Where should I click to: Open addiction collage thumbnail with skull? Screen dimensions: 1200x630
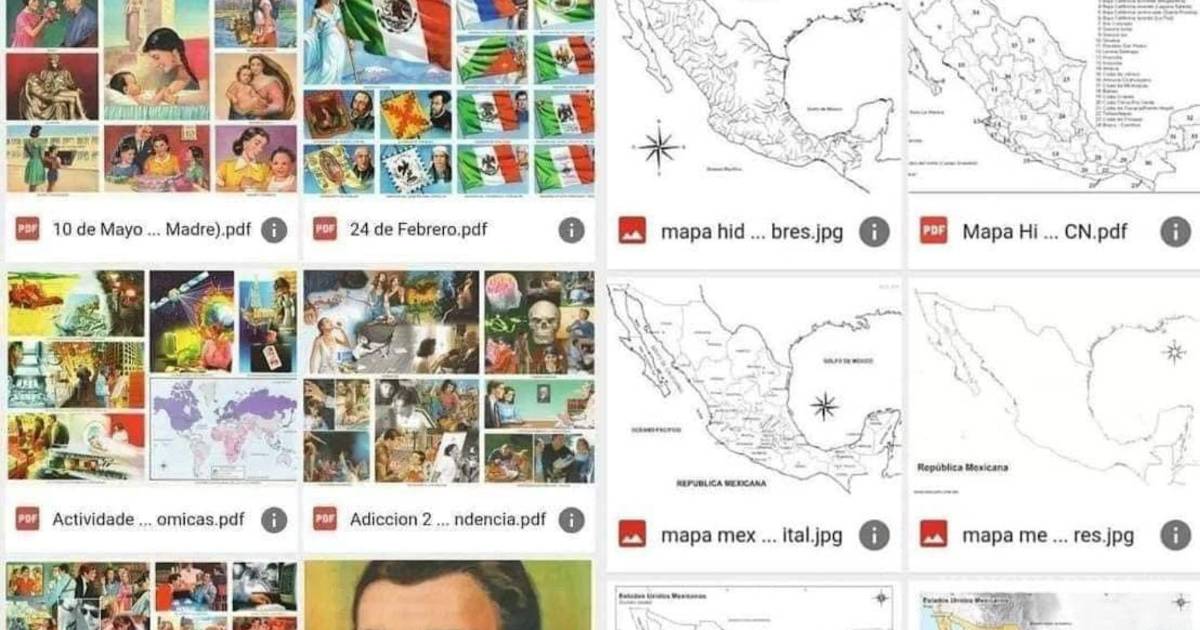click(449, 377)
